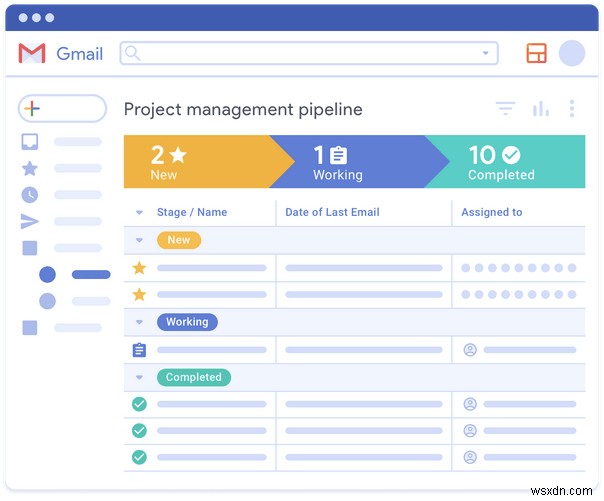Open the Inbox icon in sidebar

pos(30,142)
